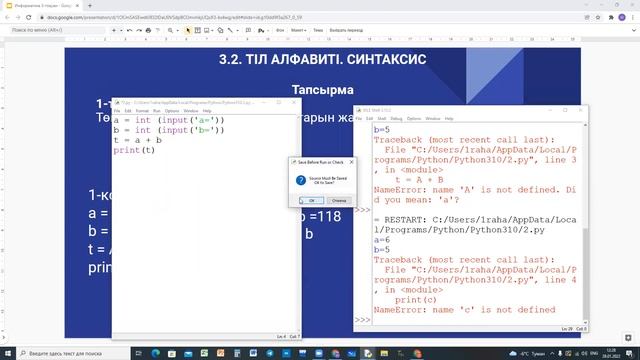Screen dimensions: 640x360
Task: Open Help menu in the IDLE Shell window
Action: point(449,119)
